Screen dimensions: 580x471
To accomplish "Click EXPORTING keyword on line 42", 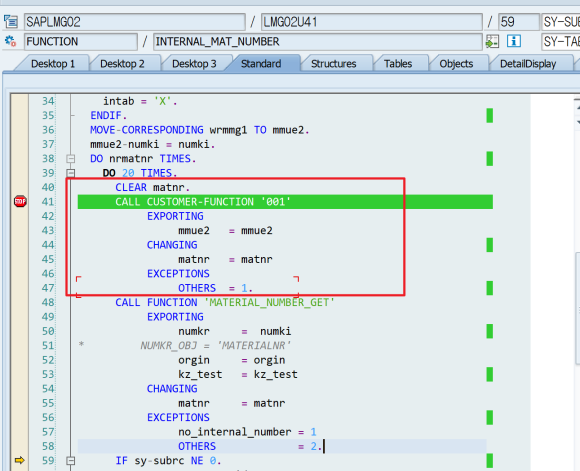I will [x=175, y=216].
